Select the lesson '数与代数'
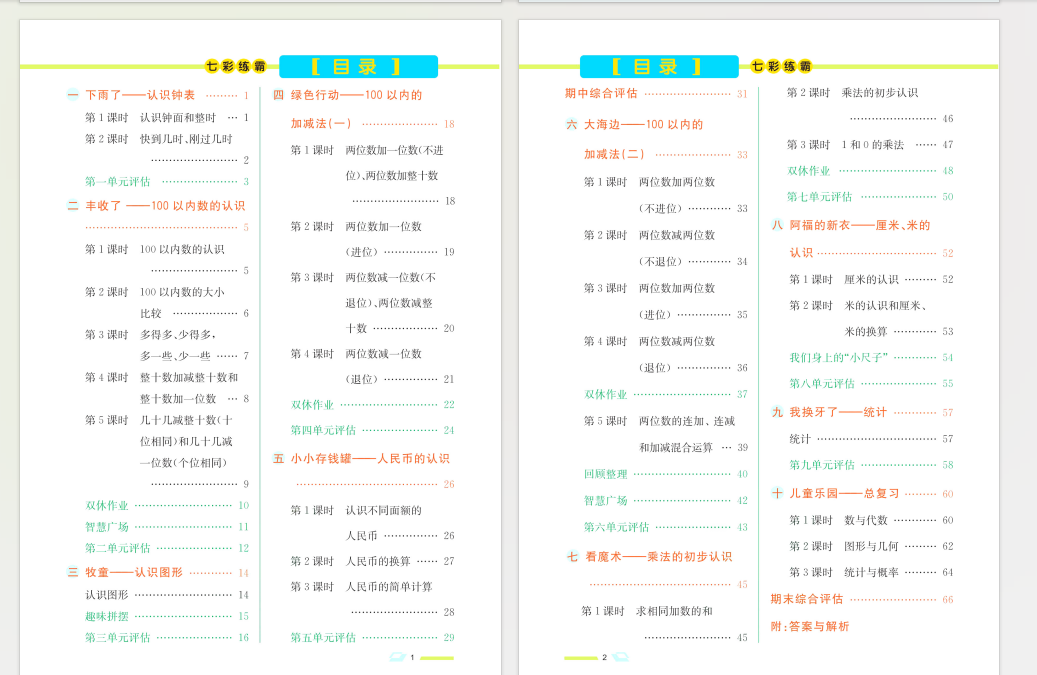 pyautogui.click(x=866, y=520)
